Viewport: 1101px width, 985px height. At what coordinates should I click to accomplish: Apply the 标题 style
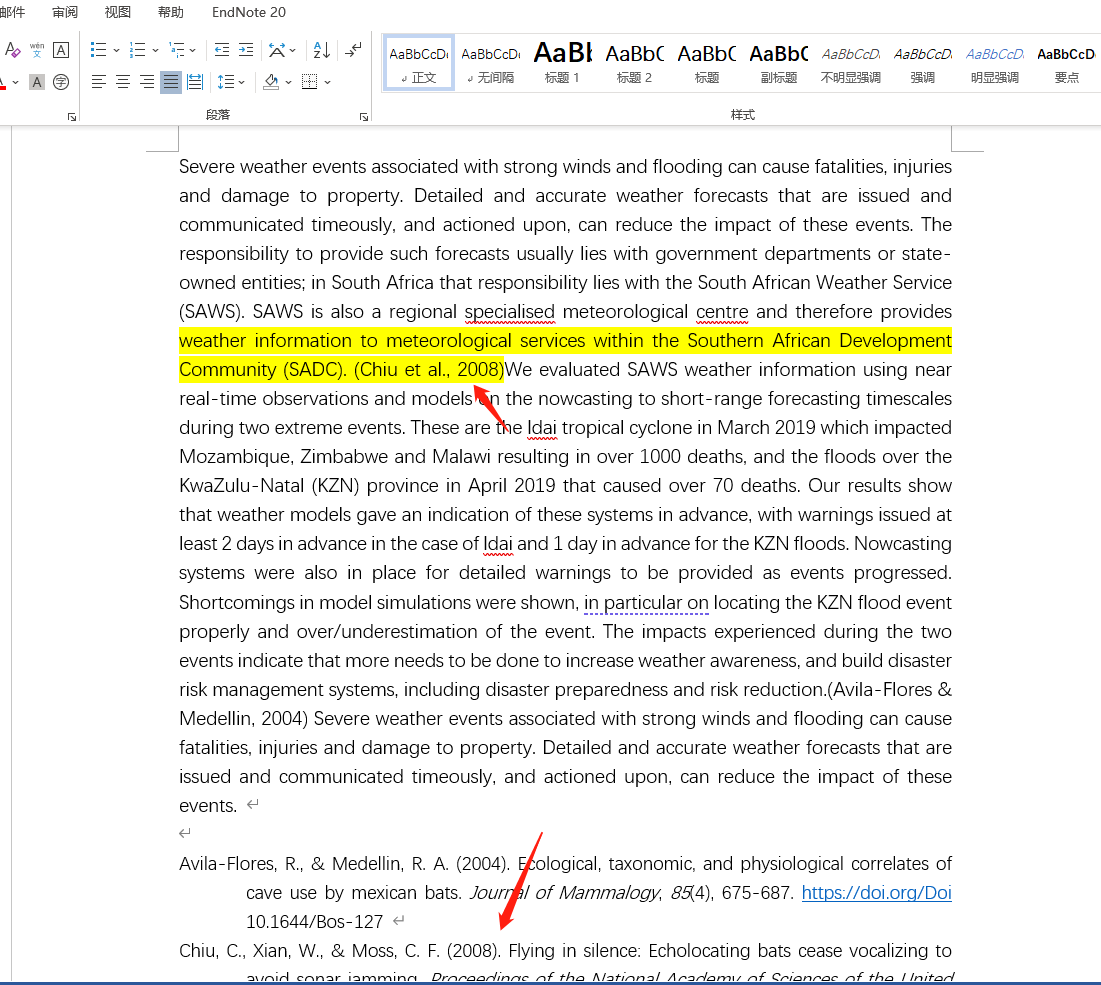point(707,63)
